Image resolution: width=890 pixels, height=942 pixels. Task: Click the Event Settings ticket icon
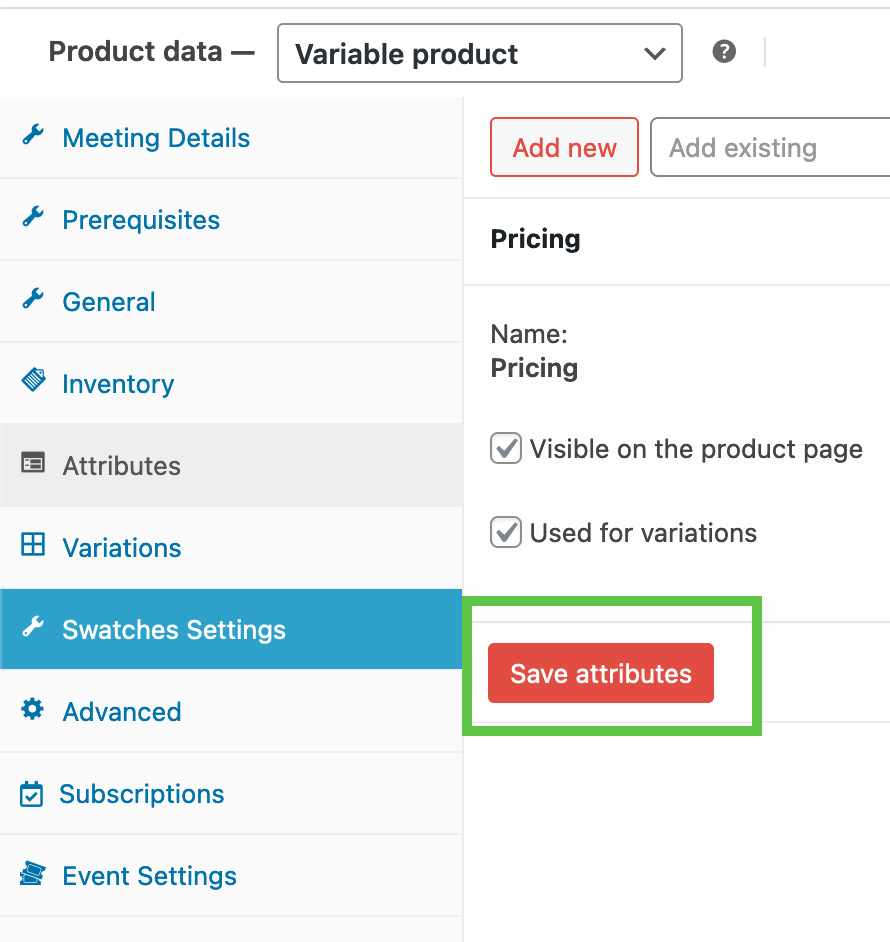[x=33, y=875]
